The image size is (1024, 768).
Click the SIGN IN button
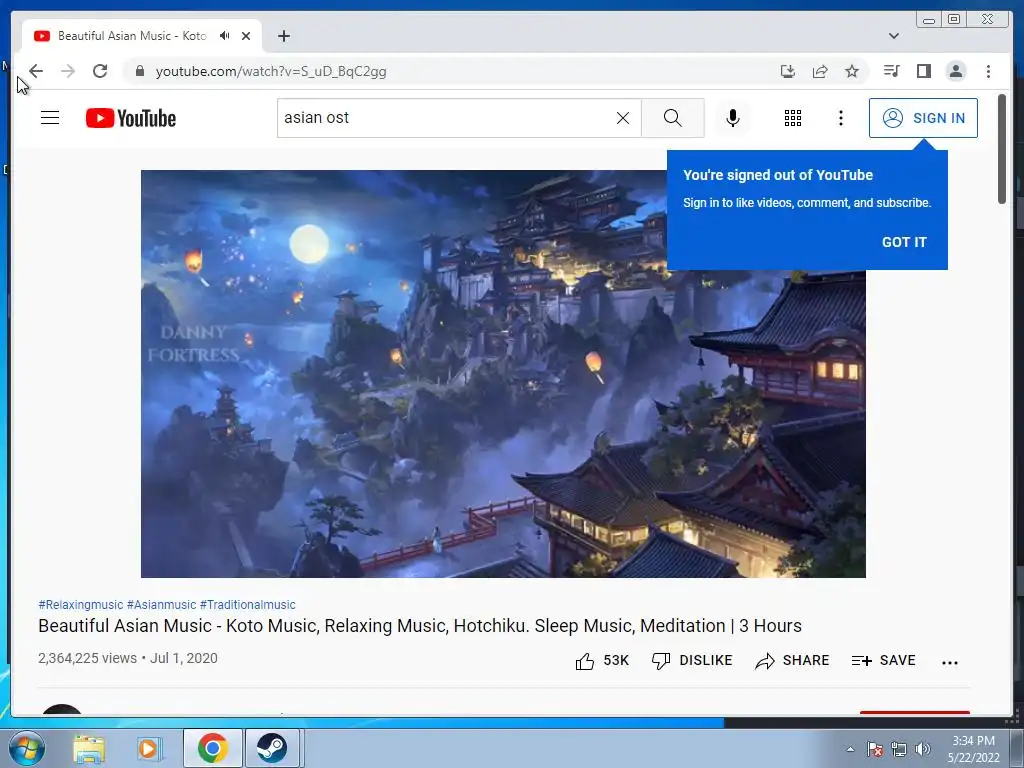pyautogui.click(x=923, y=118)
